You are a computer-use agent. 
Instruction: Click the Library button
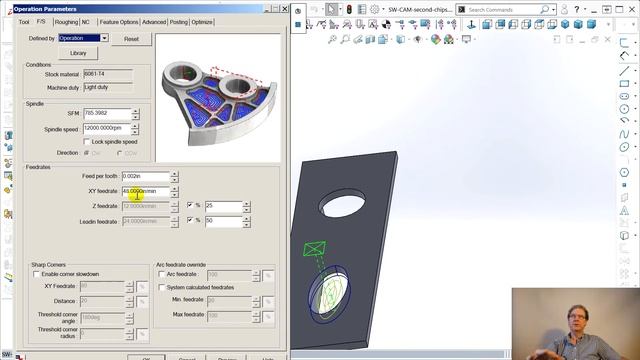click(x=78, y=53)
